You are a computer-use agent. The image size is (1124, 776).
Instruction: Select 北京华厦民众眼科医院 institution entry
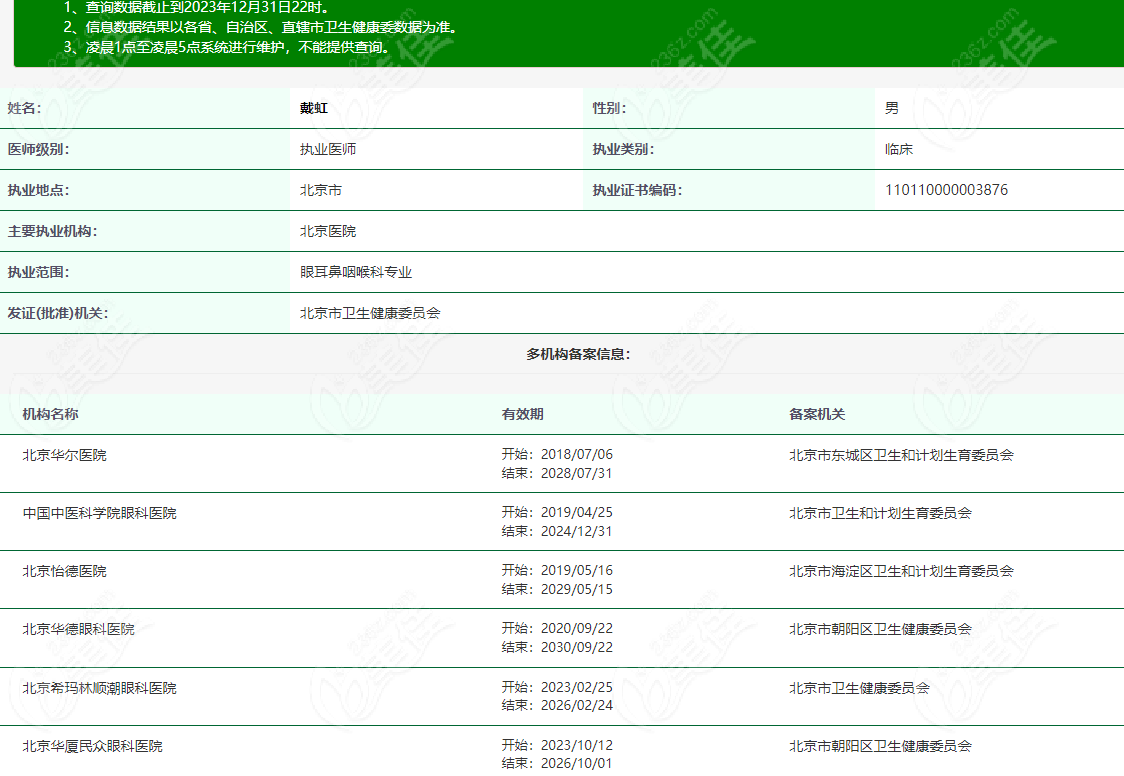(x=93, y=746)
